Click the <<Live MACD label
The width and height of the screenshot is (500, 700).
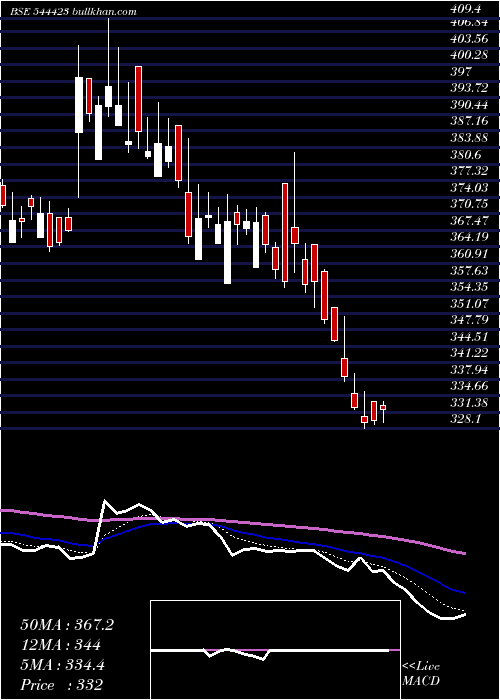(x=421, y=674)
